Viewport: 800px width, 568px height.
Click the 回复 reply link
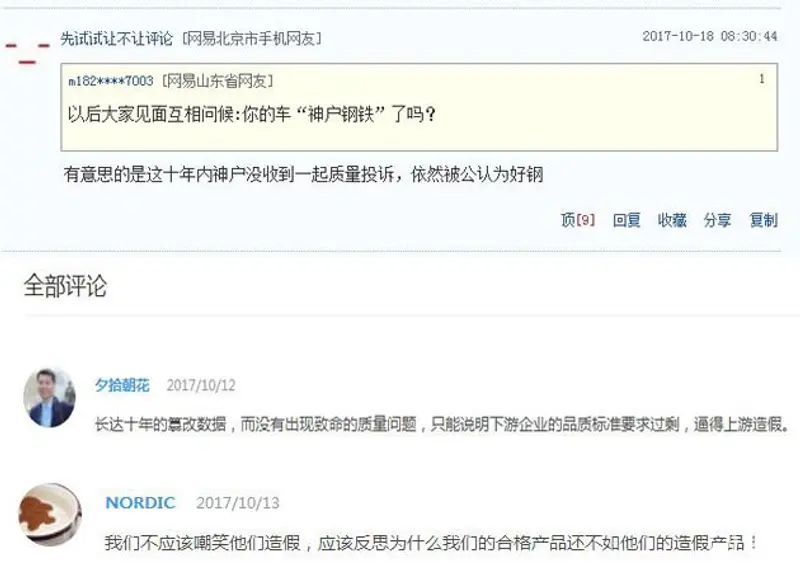tap(627, 220)
